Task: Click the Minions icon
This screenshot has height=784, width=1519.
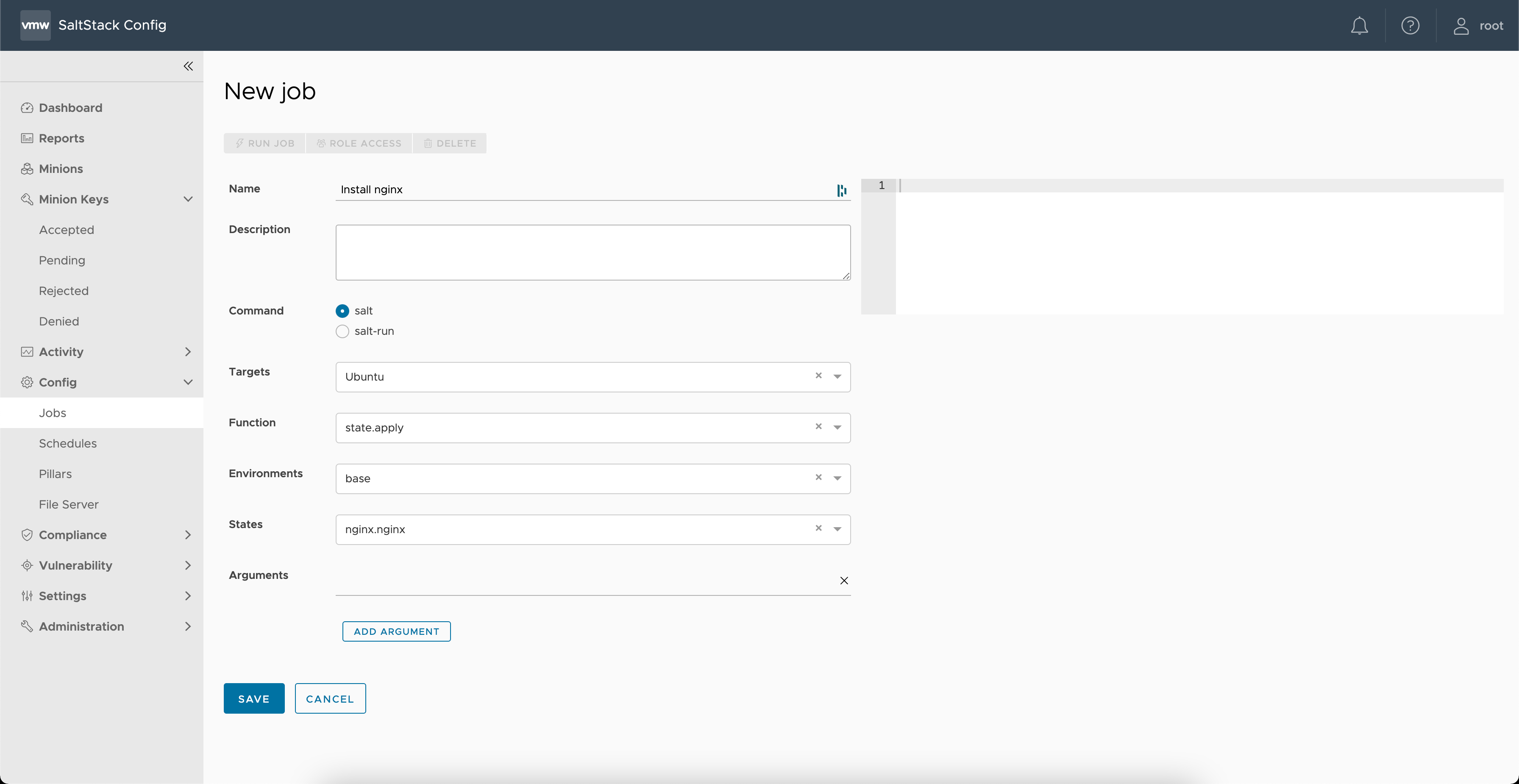Action: coord(28,169)
